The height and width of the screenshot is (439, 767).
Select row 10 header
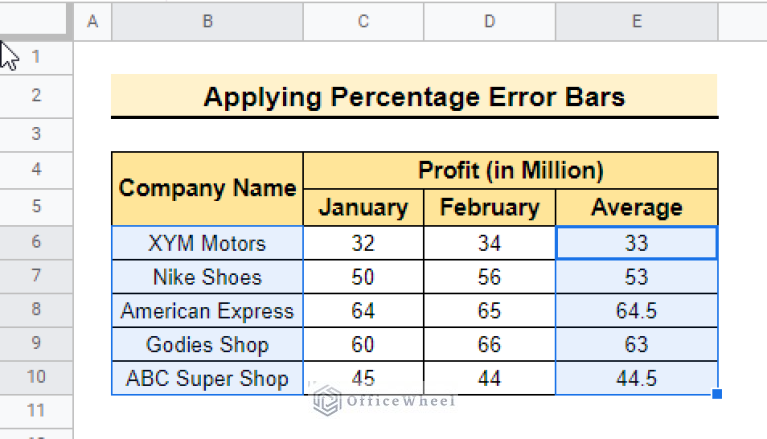[36, 377]
